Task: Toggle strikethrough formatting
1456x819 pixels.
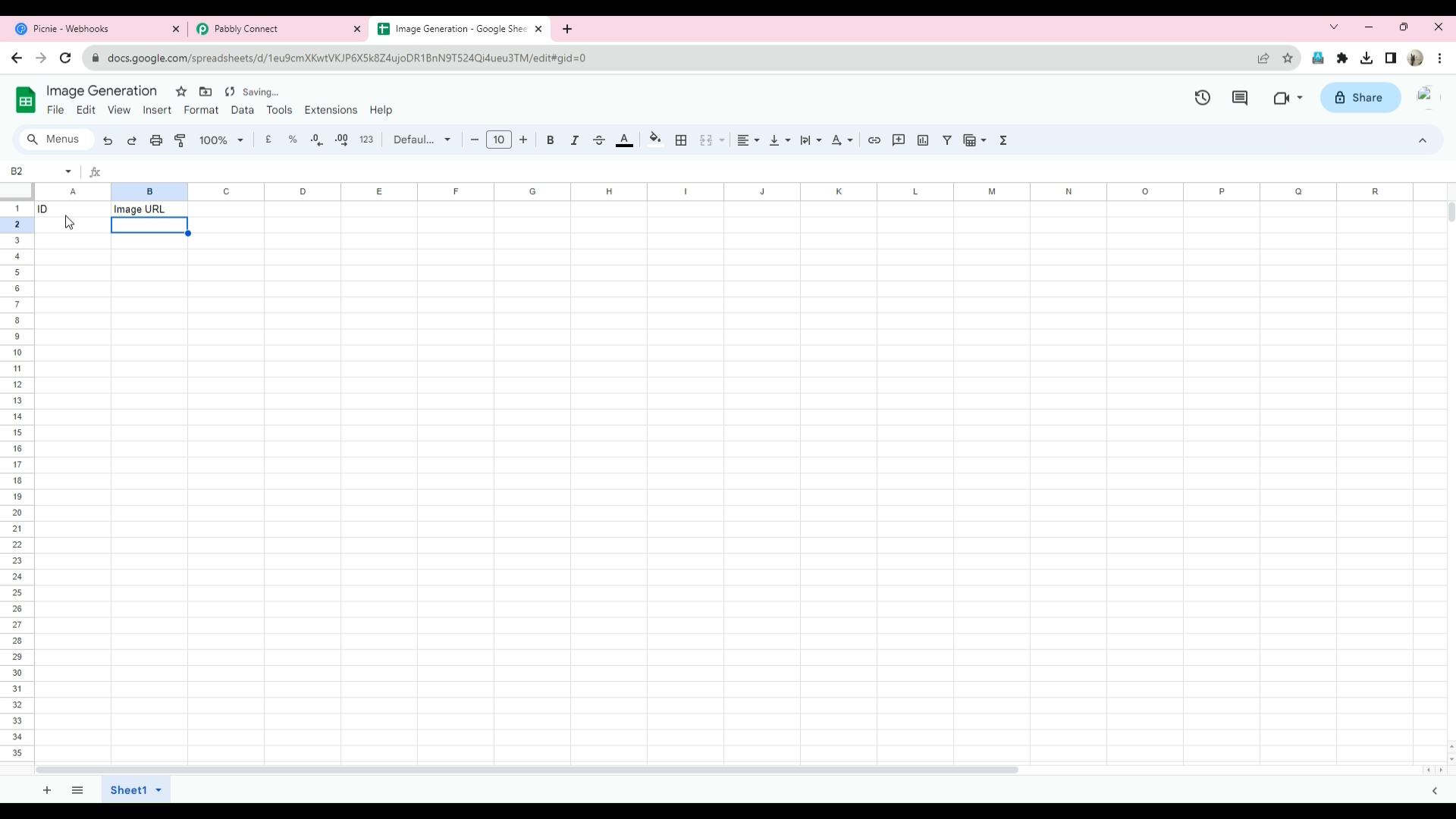Action: (x=599, y=140)
